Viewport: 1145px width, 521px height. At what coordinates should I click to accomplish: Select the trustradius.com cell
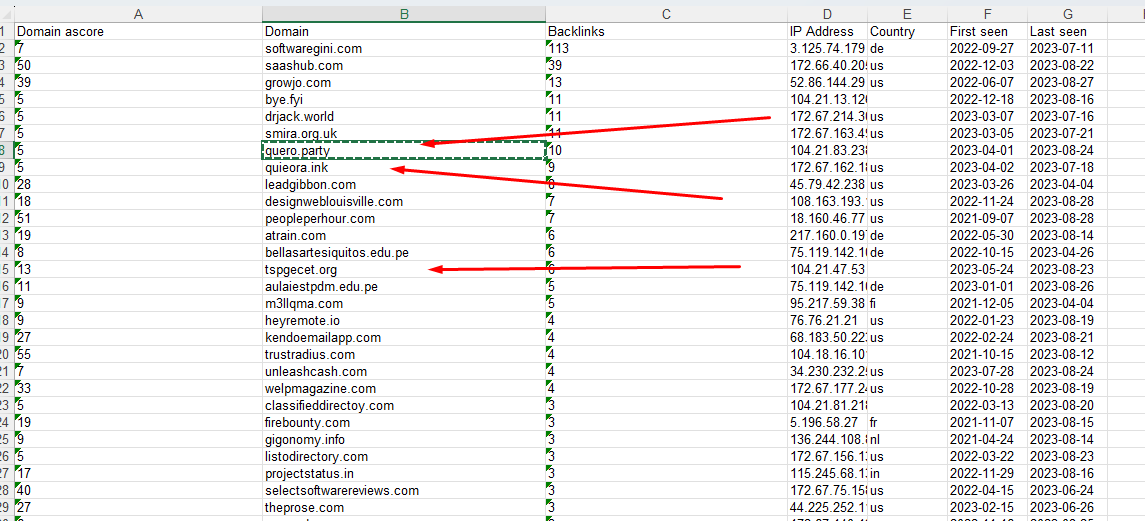(x=404, y=354)
